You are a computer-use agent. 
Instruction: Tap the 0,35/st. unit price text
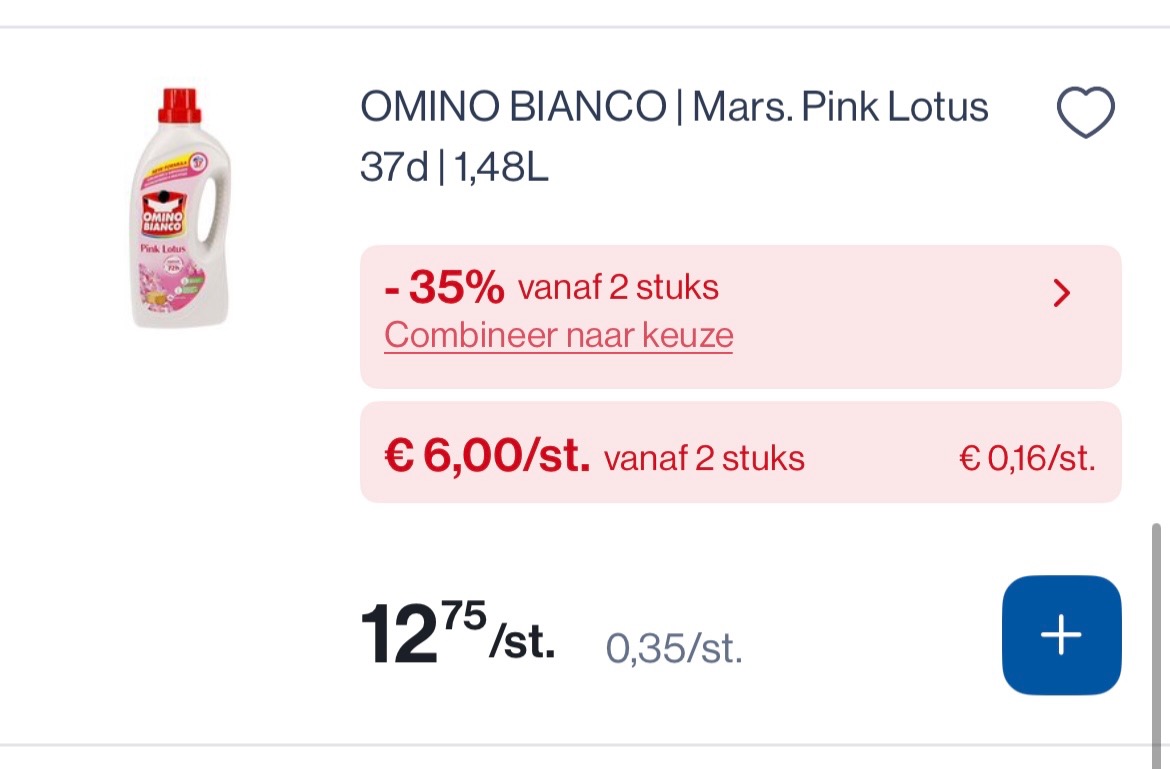[x=673, y=648]
